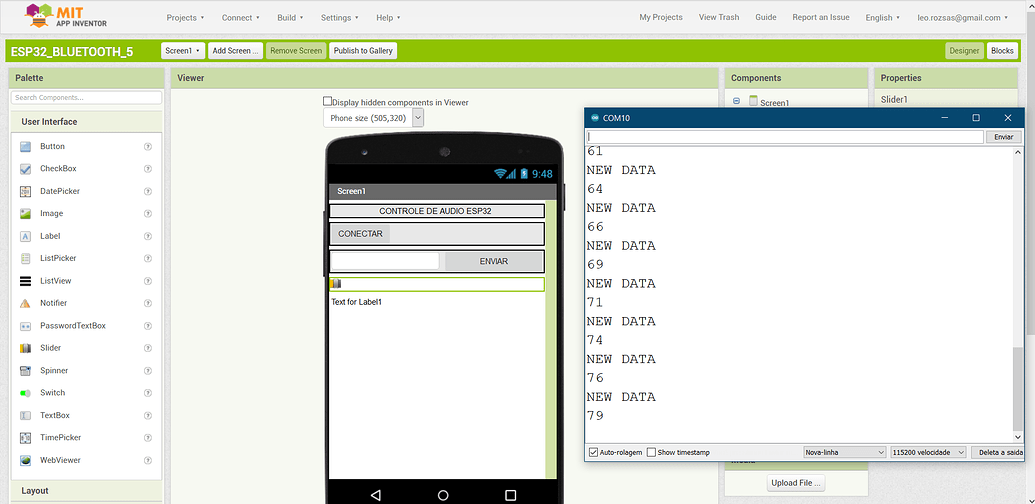Switch to Designer view

click(964, 51)
